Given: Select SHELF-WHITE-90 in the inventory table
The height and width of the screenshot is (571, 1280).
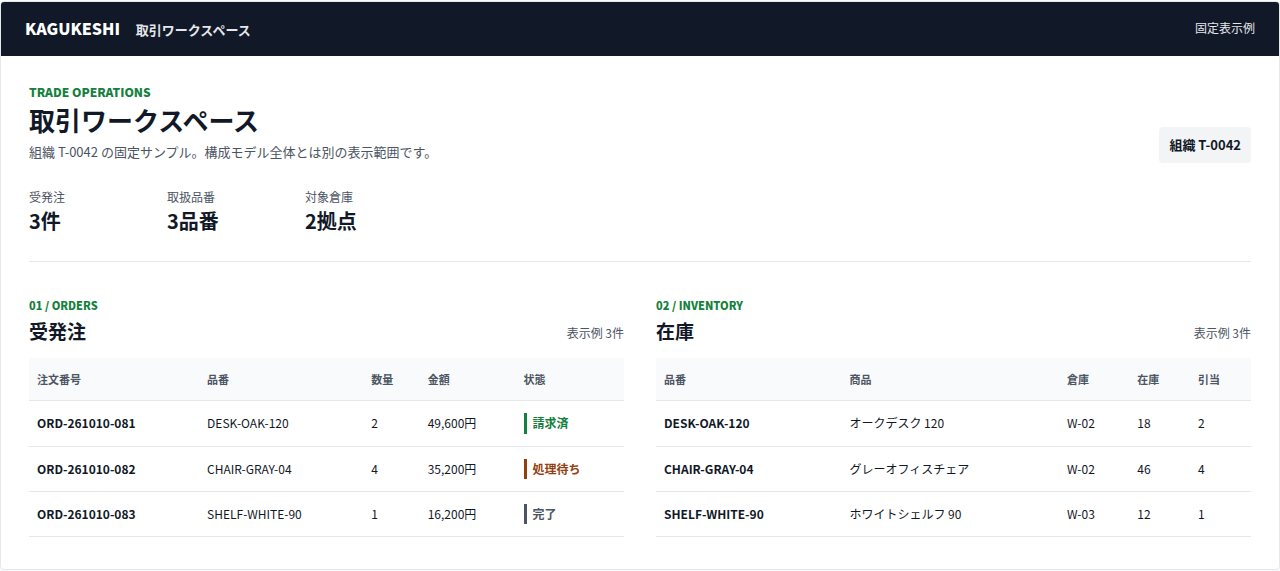Looking at the screenshot, I should click(714, 515).
